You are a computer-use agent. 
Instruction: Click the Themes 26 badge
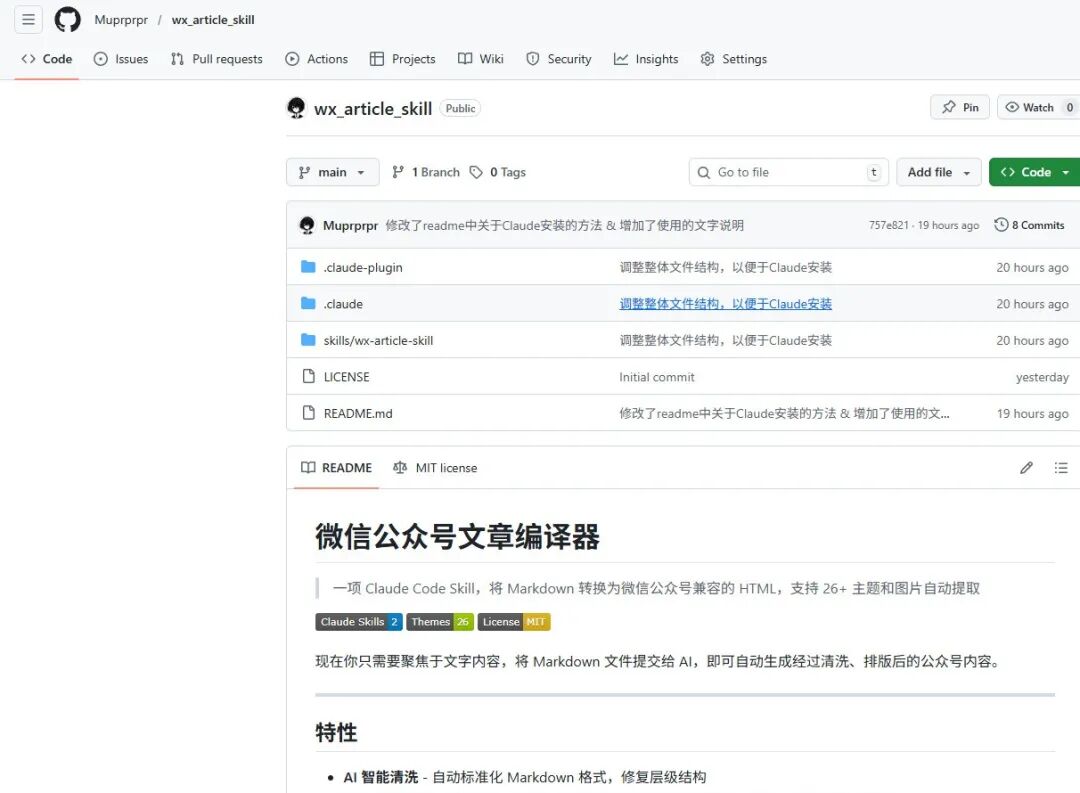point(440,622)
